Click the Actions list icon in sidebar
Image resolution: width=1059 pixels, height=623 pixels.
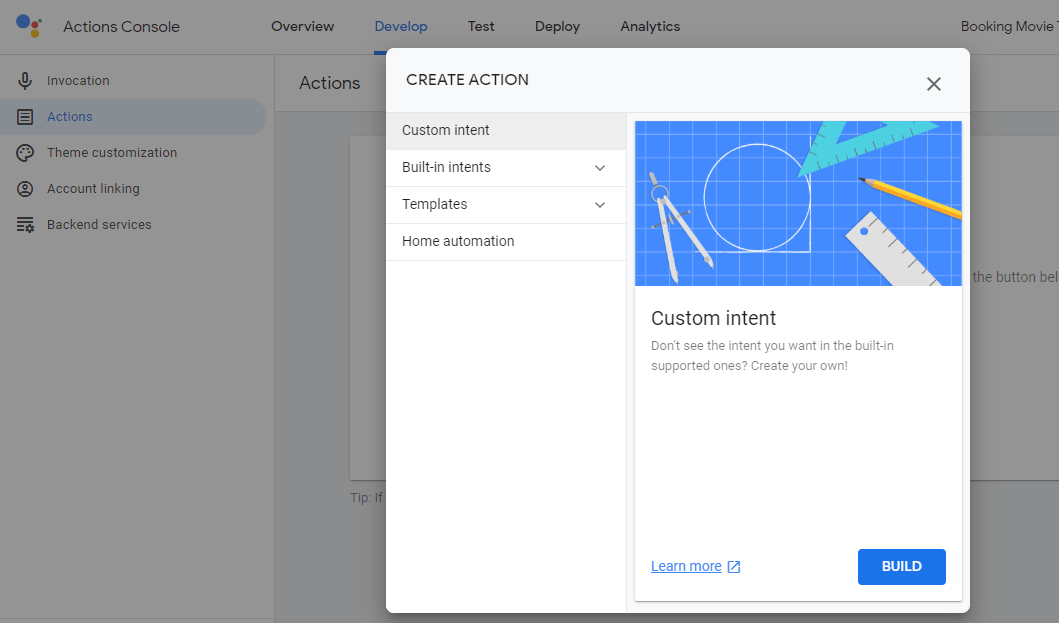[x=25, y=117]
